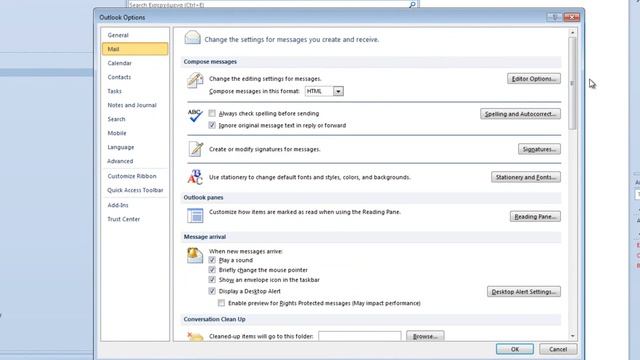Click the cleaned-up items folder text field
The width and height of the screenshot is (640, 360).
(360, 336)
